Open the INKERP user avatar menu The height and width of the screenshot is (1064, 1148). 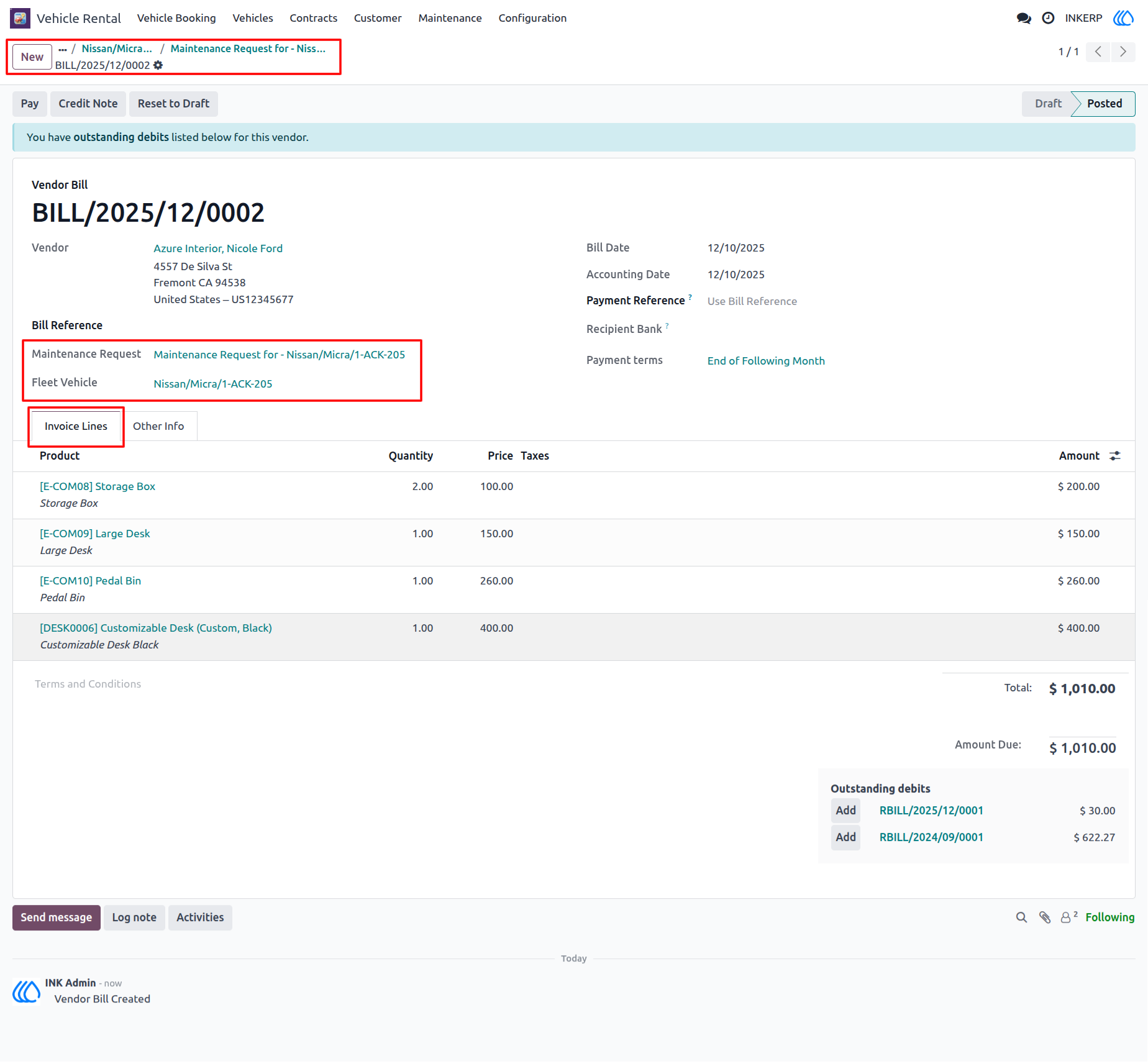tap(1123, 18)
